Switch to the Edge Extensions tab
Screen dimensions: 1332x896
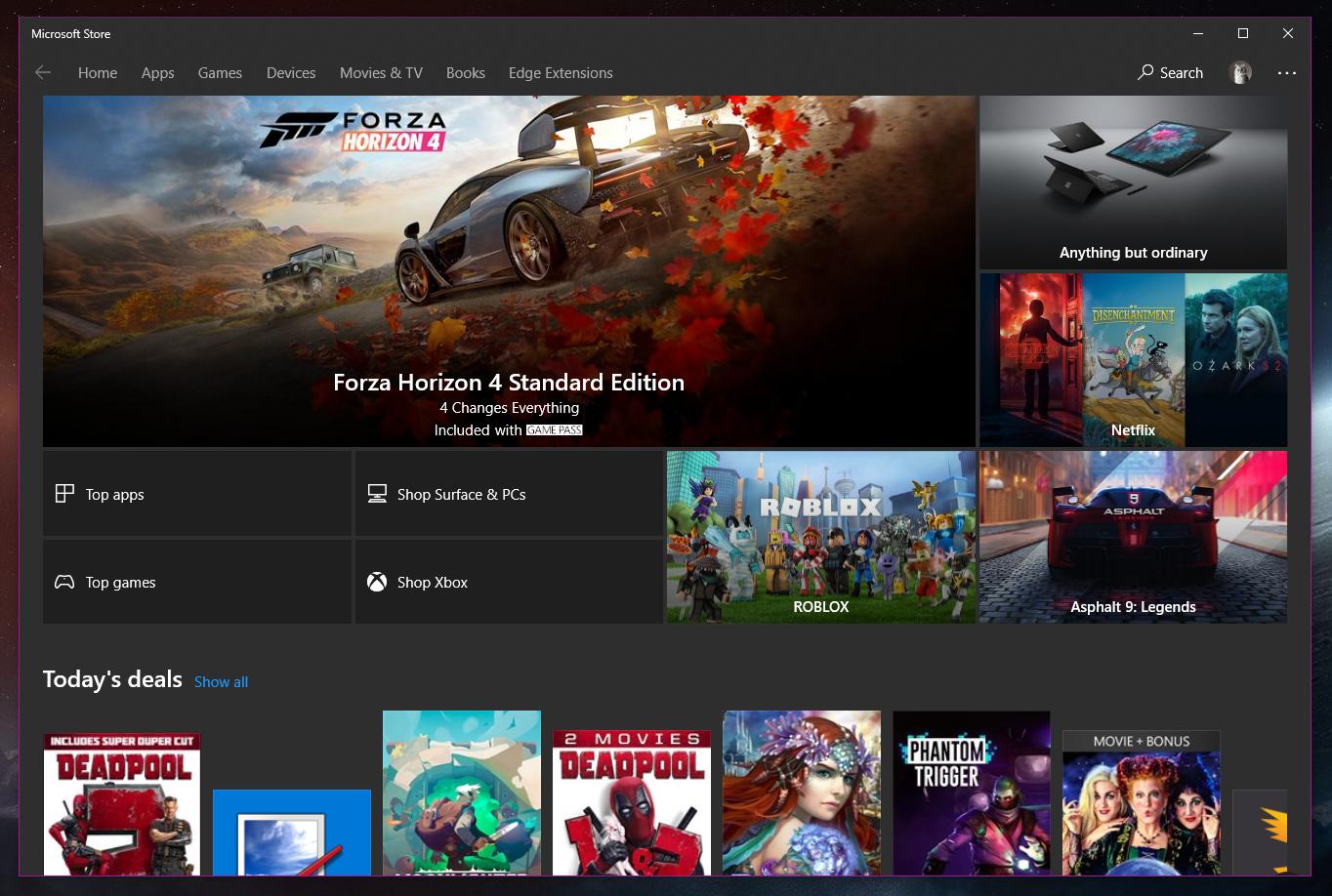[561, 72]
